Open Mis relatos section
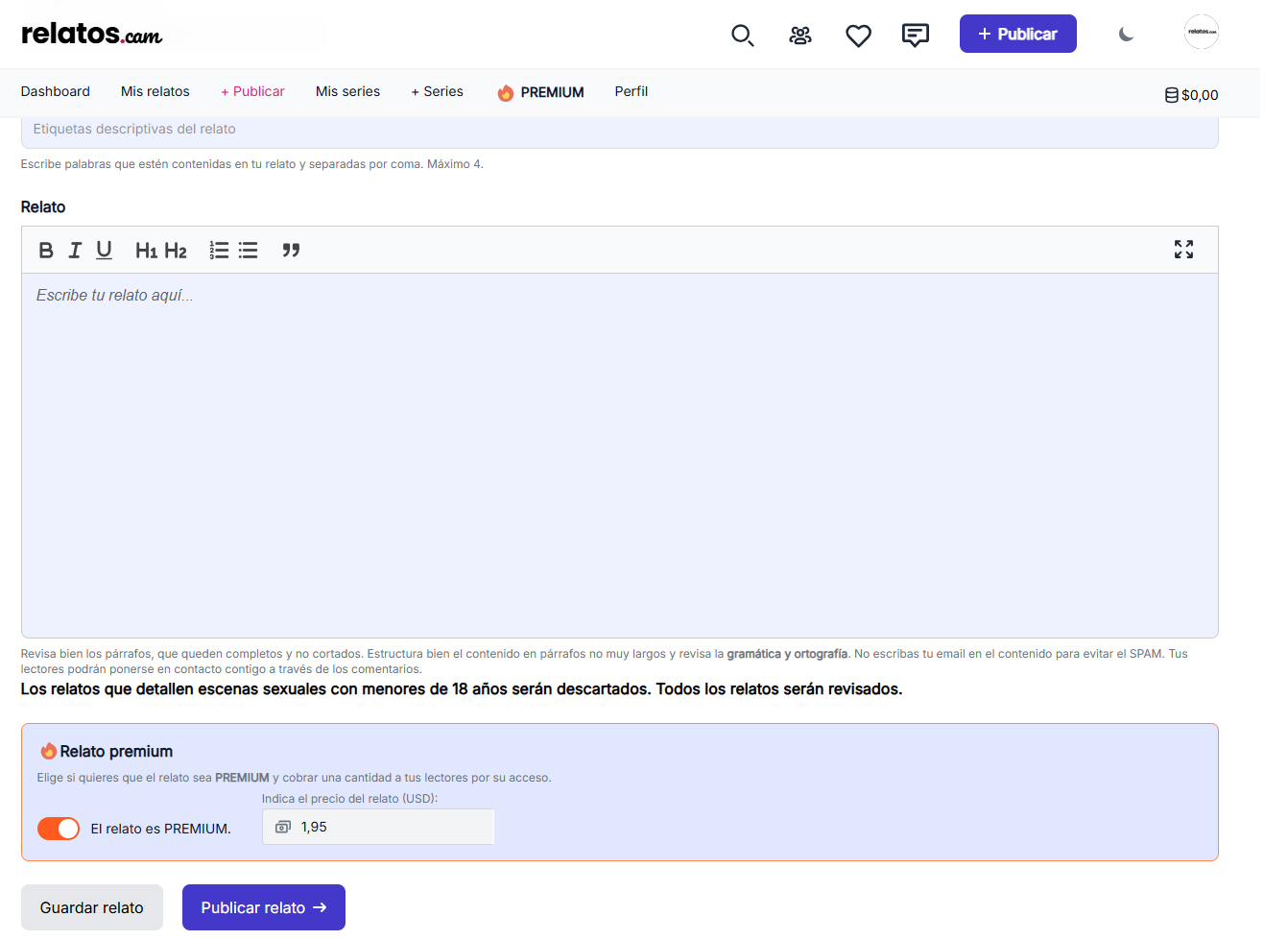 pyautogui.click(x=155, y=91)
